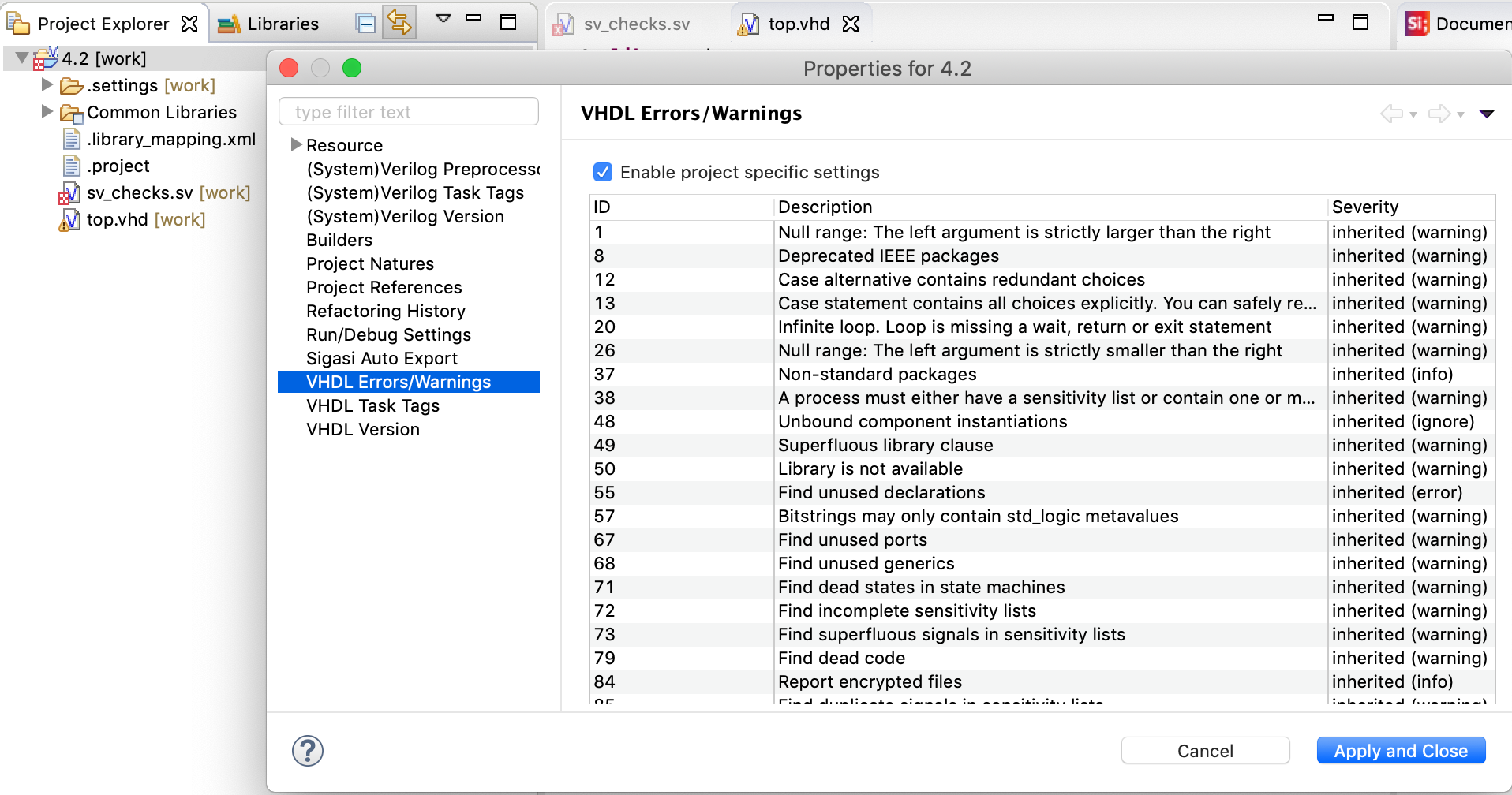Screen dimensions: 1512x795
Task: Click the 4.2 project icon
Action: (x=46, y=58)
